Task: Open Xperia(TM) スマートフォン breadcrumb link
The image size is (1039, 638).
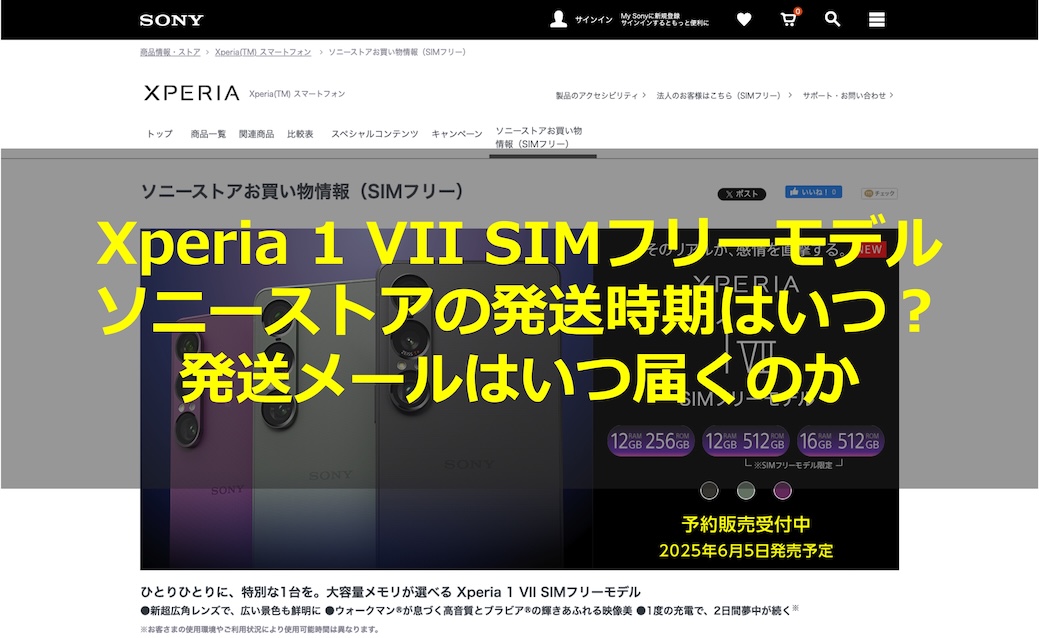Action: point(263,52)
